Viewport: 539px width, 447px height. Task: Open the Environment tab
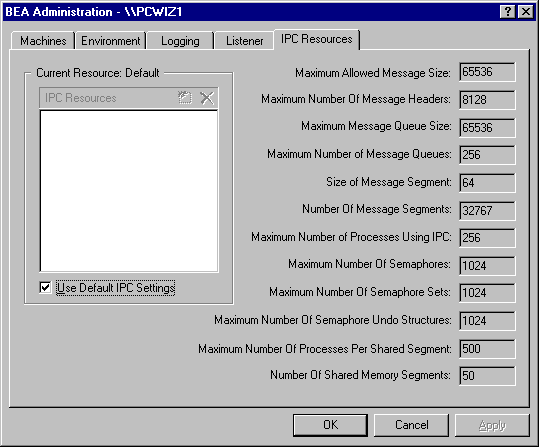coord(111,41)
